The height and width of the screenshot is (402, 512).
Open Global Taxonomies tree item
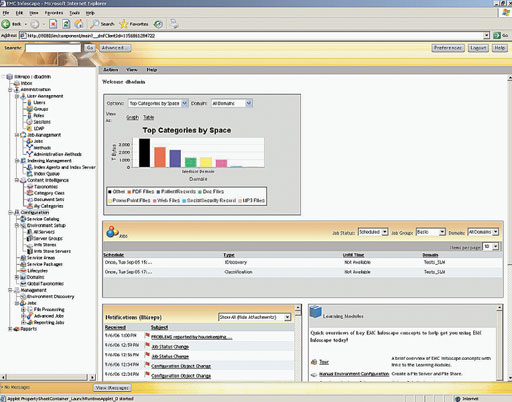[45, 284]
